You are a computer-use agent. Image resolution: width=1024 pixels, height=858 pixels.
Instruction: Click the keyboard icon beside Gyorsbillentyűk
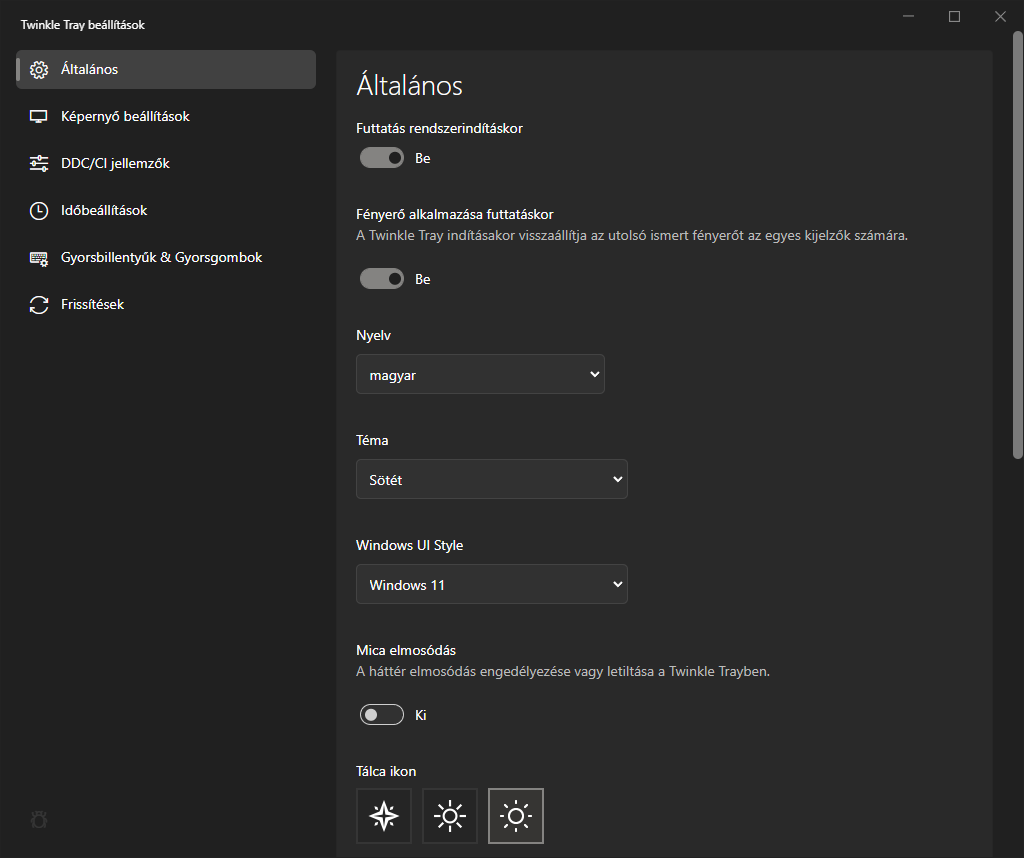[x=39, y=258]
